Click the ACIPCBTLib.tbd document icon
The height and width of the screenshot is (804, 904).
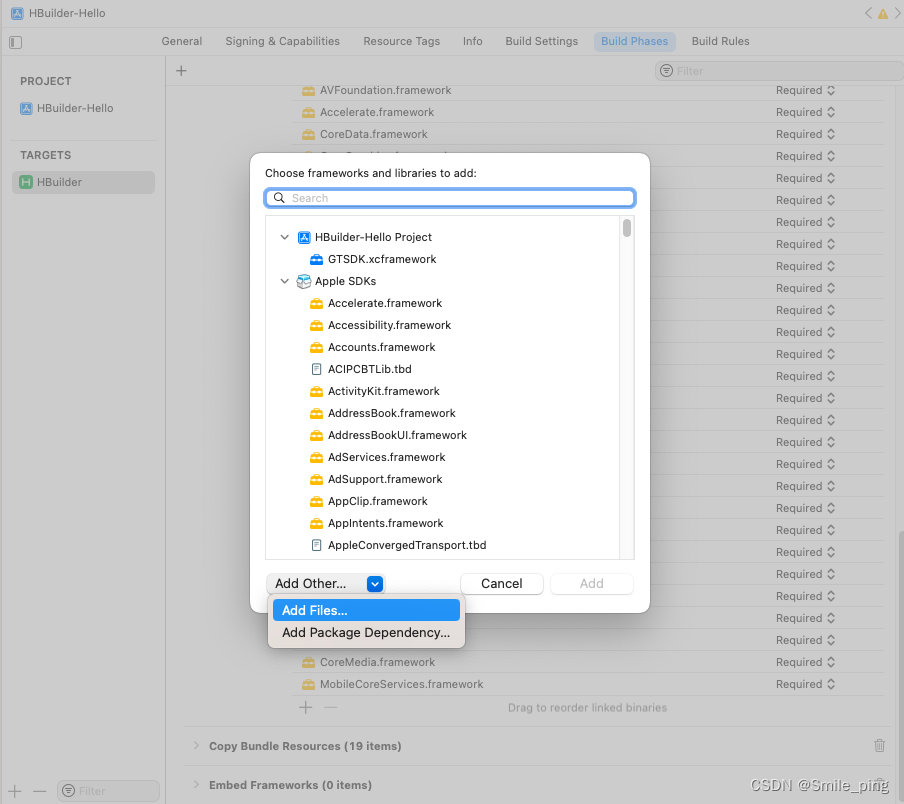[316, 369]
